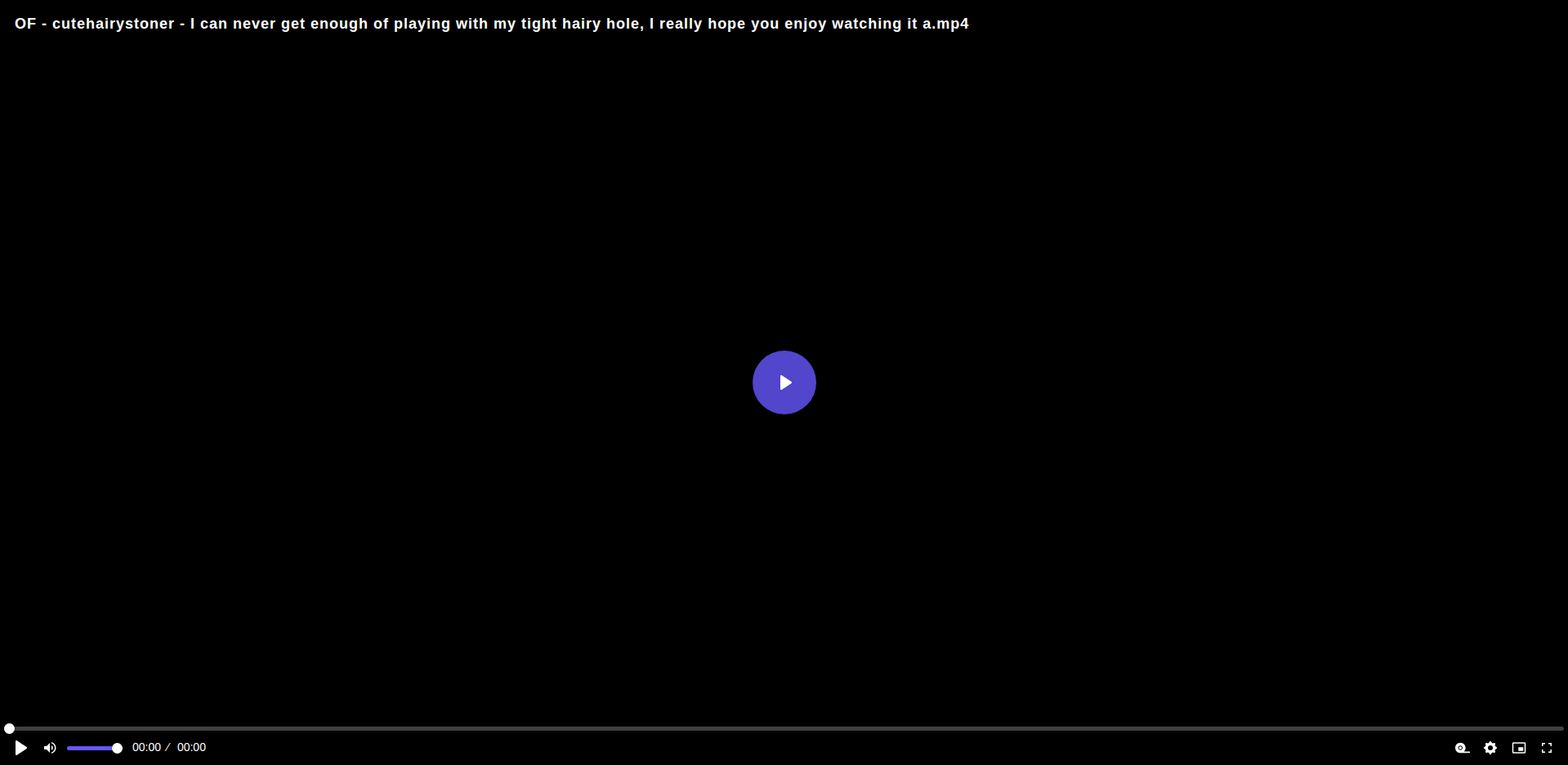The width and height of the screenshot is (1568, 765).
Task: Open the settings gear menu
Action: tap(1490, 748)
